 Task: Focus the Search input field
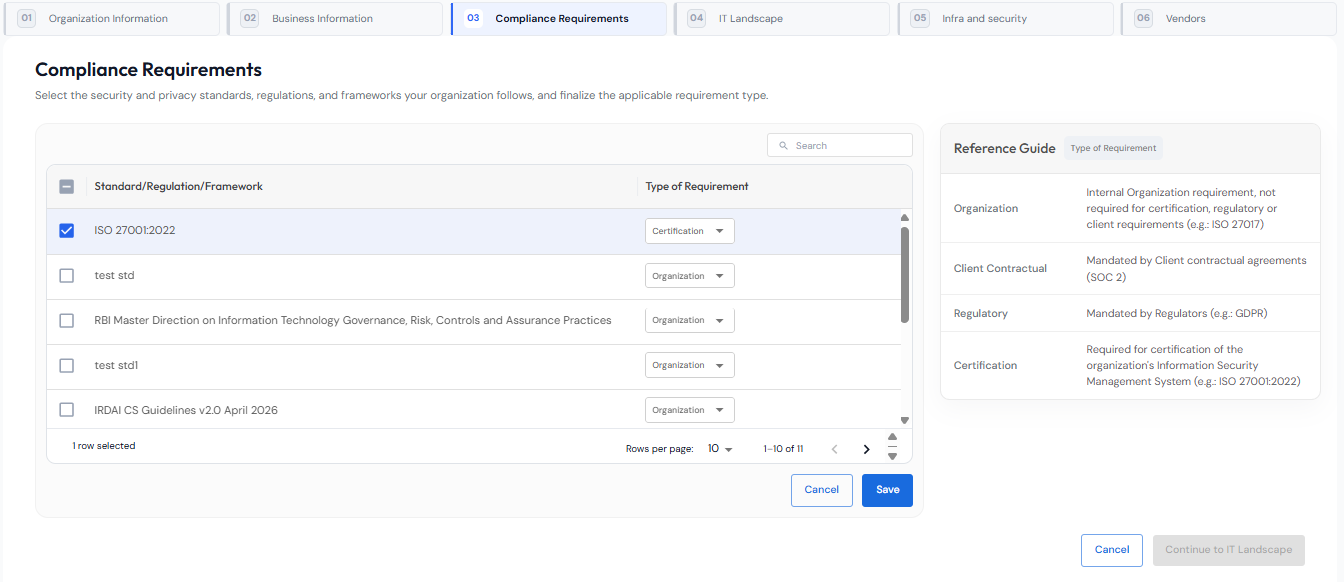coord(840,146)
